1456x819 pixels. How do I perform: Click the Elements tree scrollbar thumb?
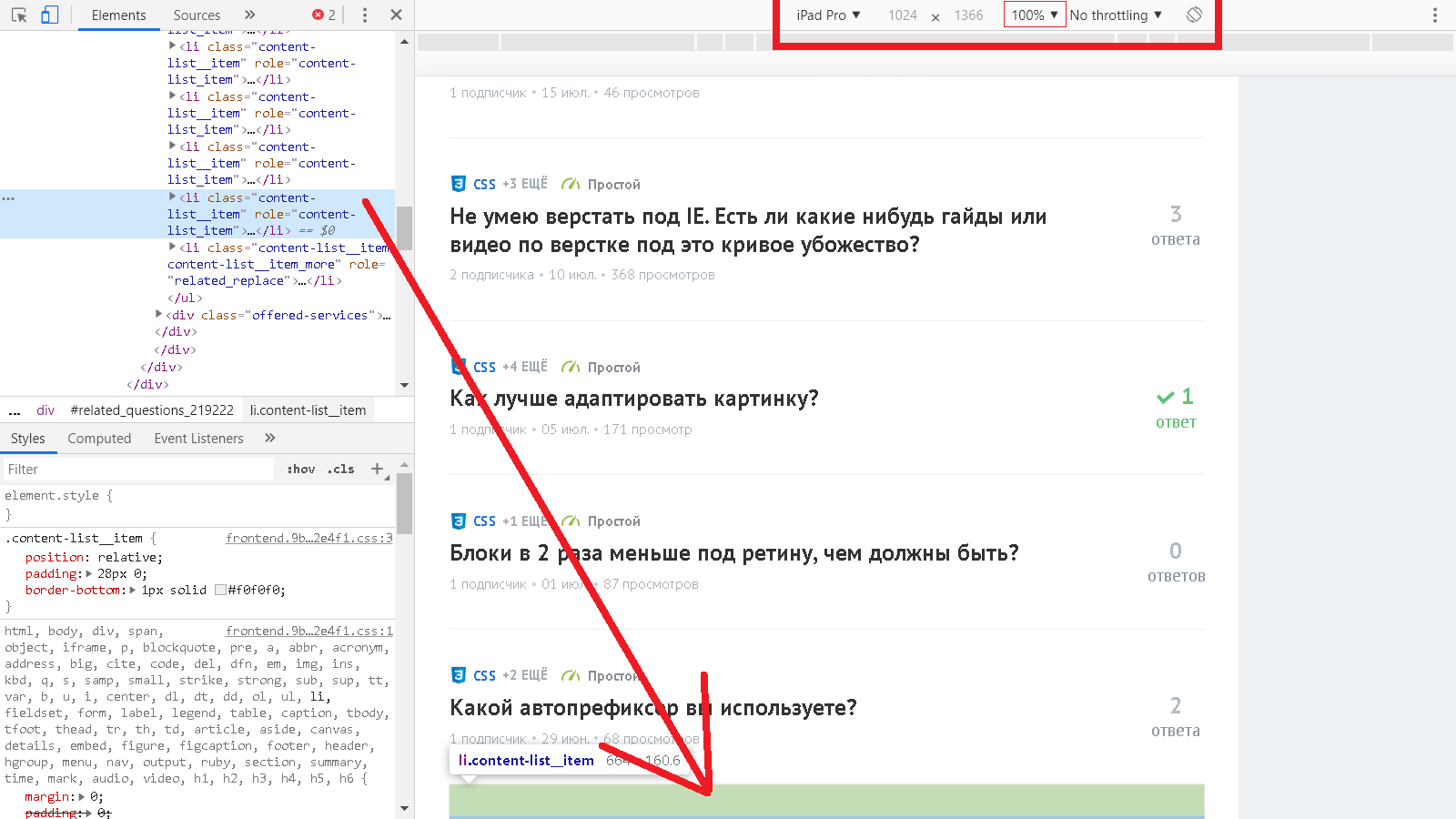click(404, 227)
